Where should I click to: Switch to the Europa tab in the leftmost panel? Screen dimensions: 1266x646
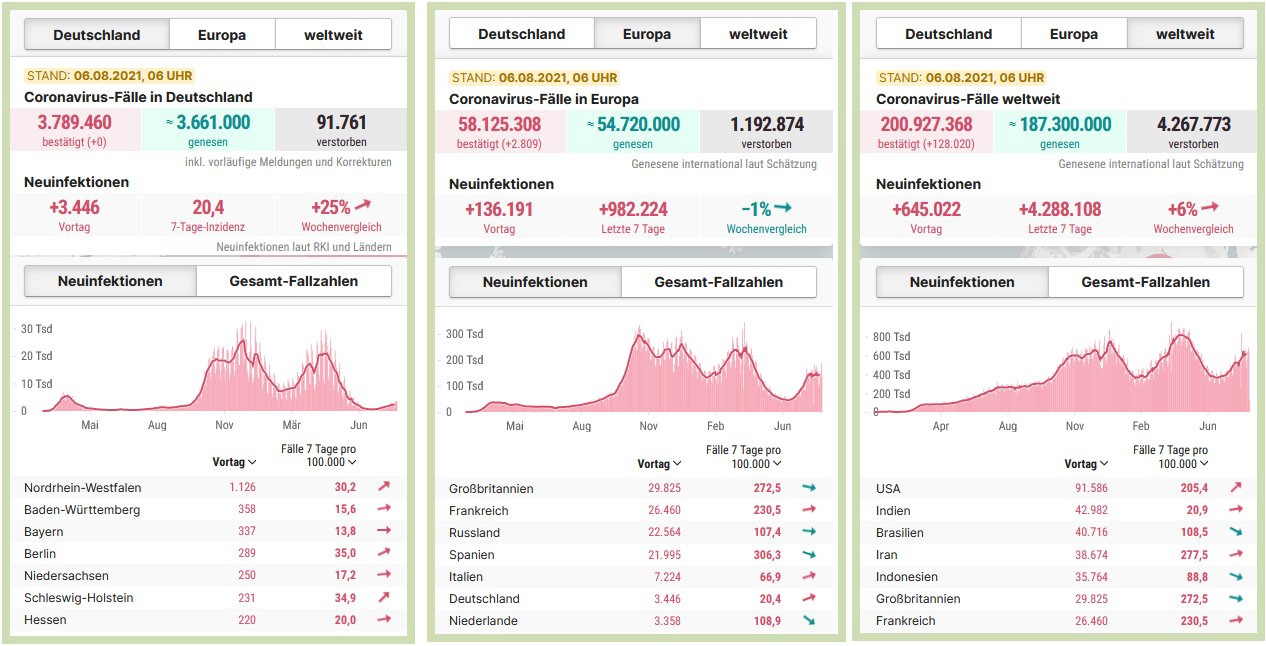point(221,35)
